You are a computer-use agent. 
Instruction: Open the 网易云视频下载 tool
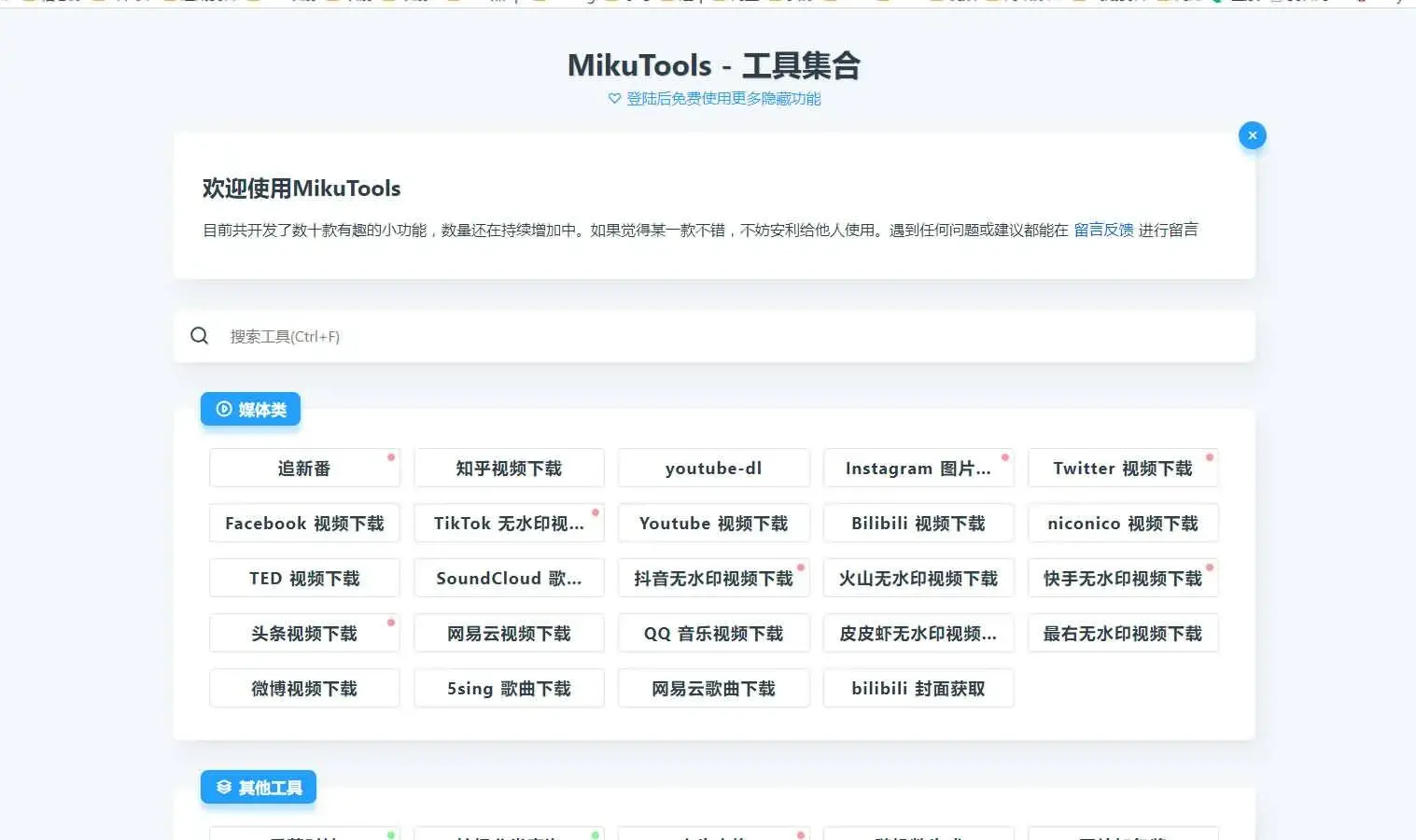click(x=509, y=634)
